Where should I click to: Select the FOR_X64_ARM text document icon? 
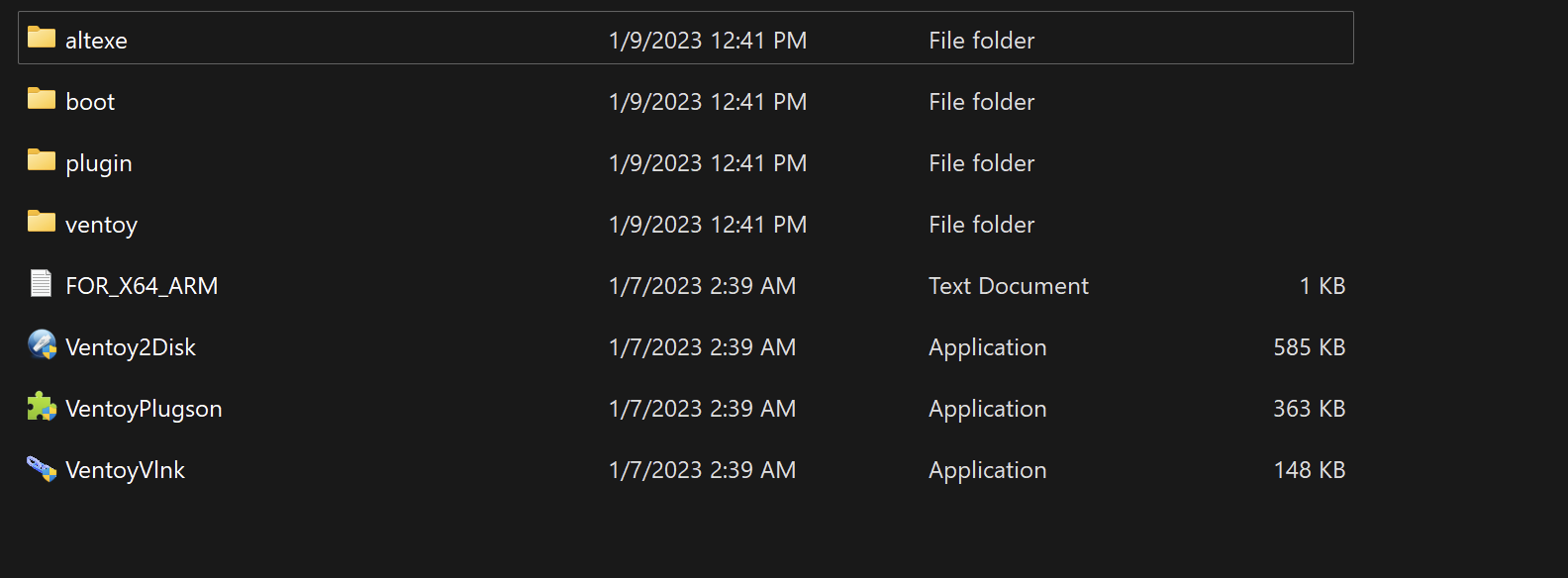click(42, 284)
